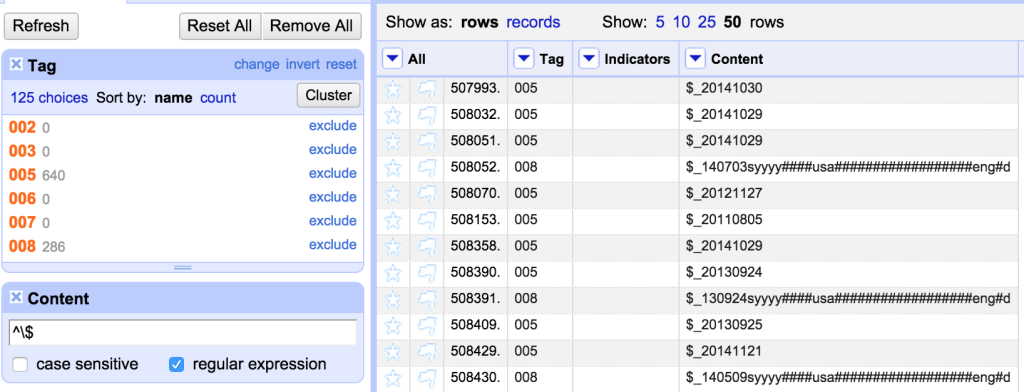
Task: Flag row 508032
Action: coord(426,115)
